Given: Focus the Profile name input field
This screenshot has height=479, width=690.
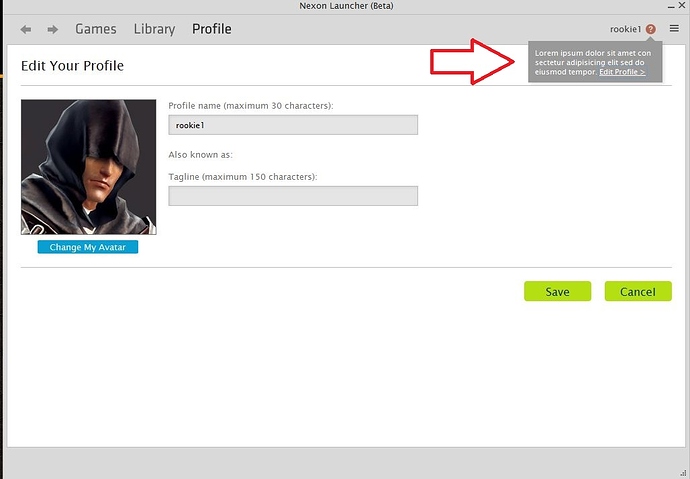Looking at the screenshot, I should [x=293, y=125].
